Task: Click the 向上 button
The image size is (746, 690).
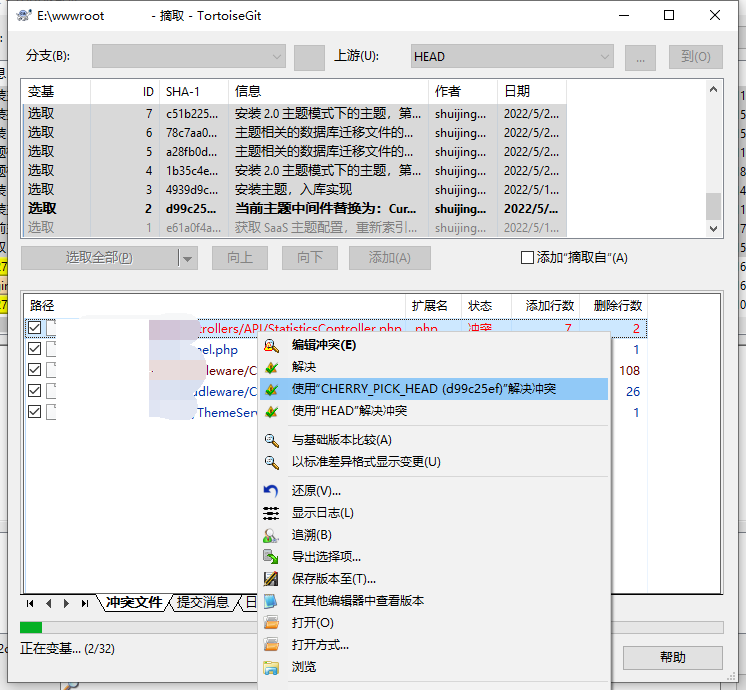Action: click(x=240, y=258)
